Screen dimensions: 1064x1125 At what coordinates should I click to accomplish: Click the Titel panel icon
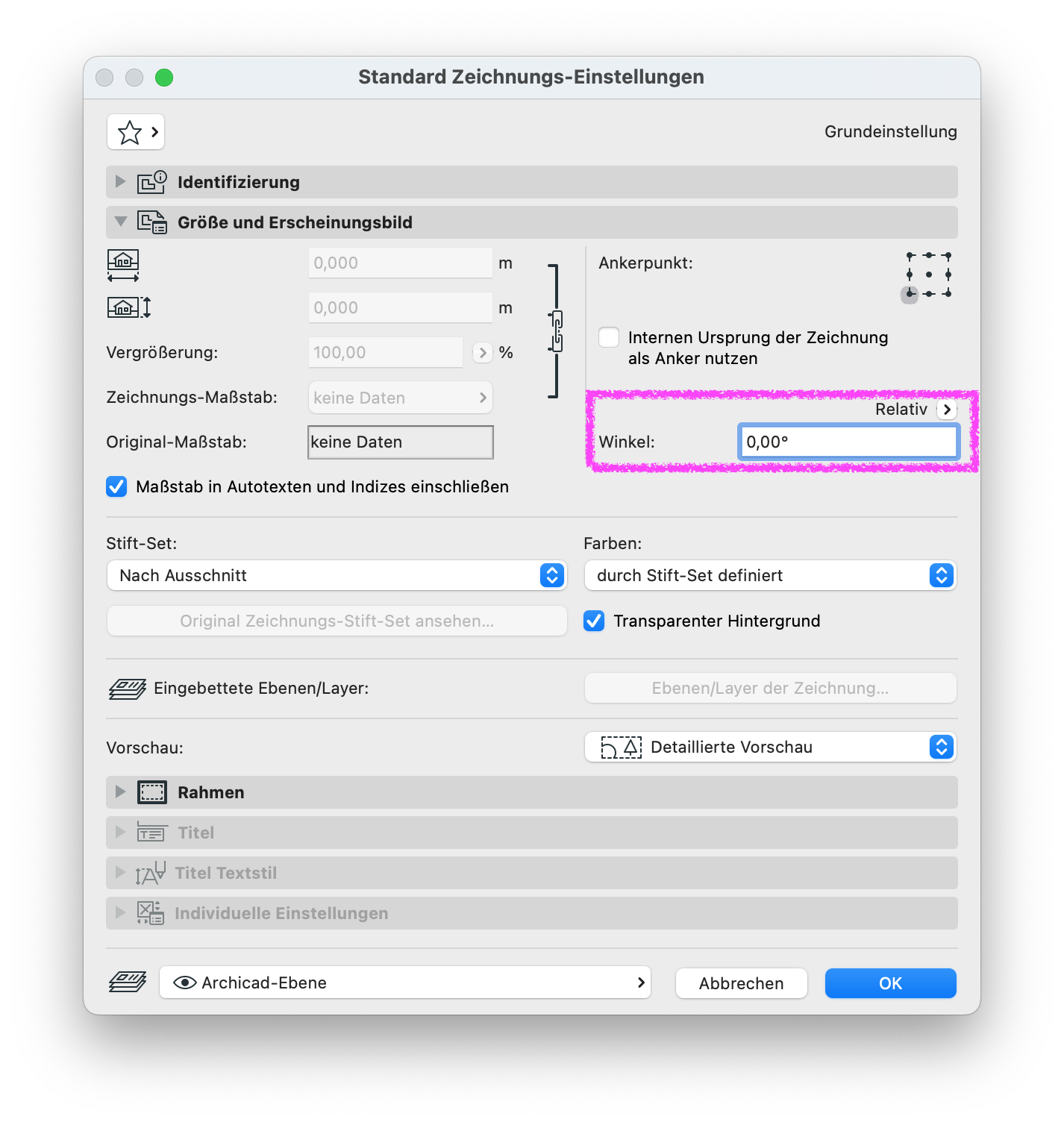pos(152,833)
